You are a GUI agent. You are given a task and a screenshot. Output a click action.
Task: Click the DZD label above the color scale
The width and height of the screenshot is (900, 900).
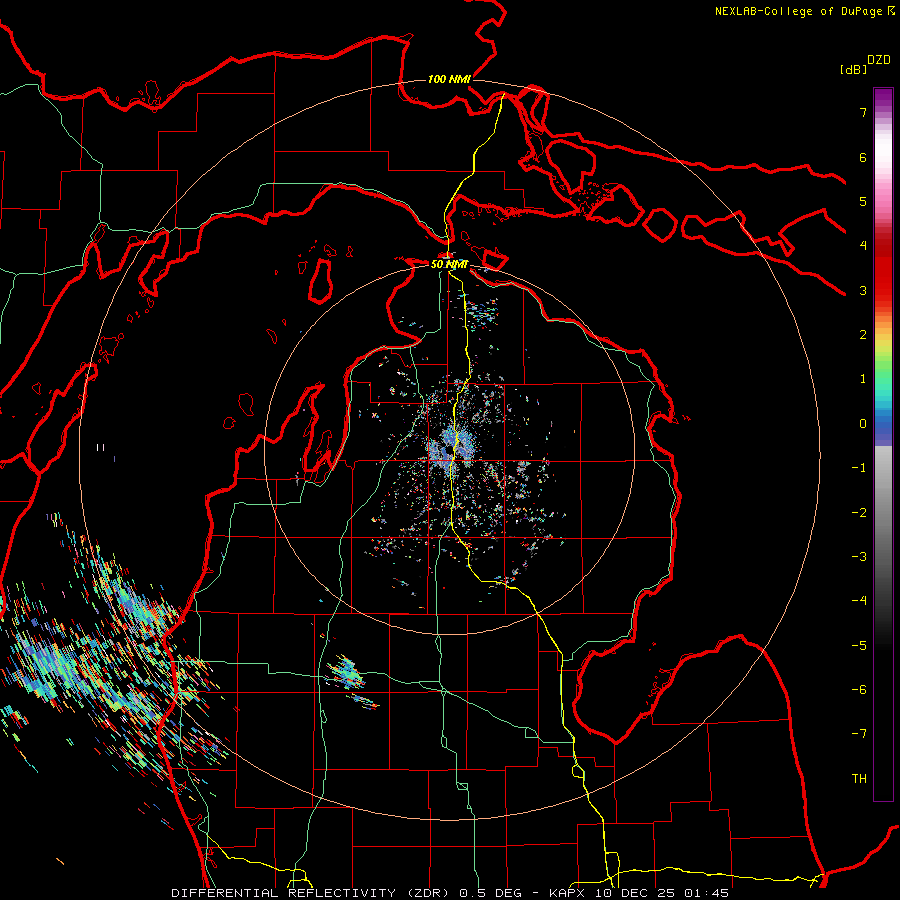(x=878, y=60)
